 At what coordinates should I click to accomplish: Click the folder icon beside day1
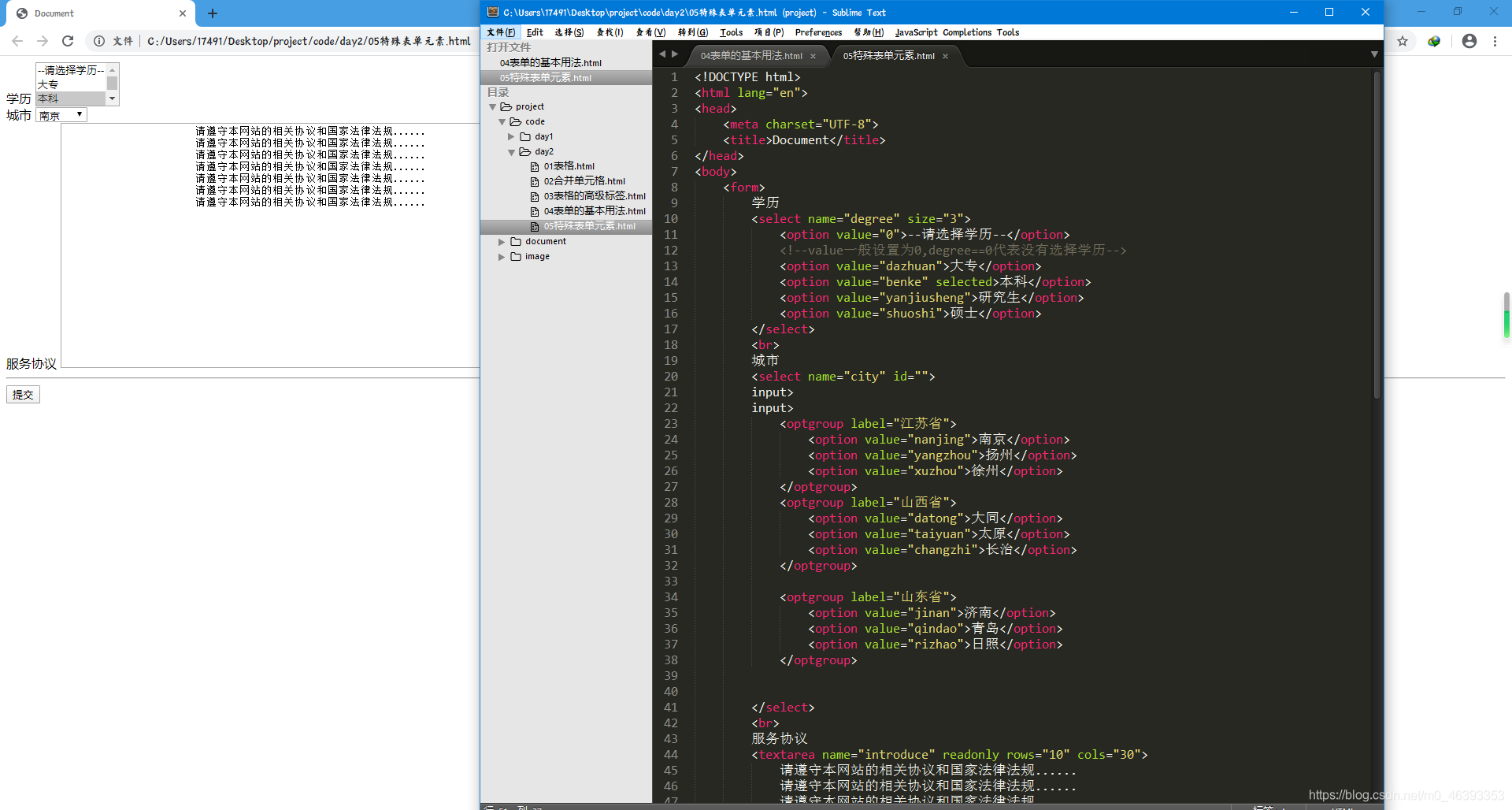525,137
